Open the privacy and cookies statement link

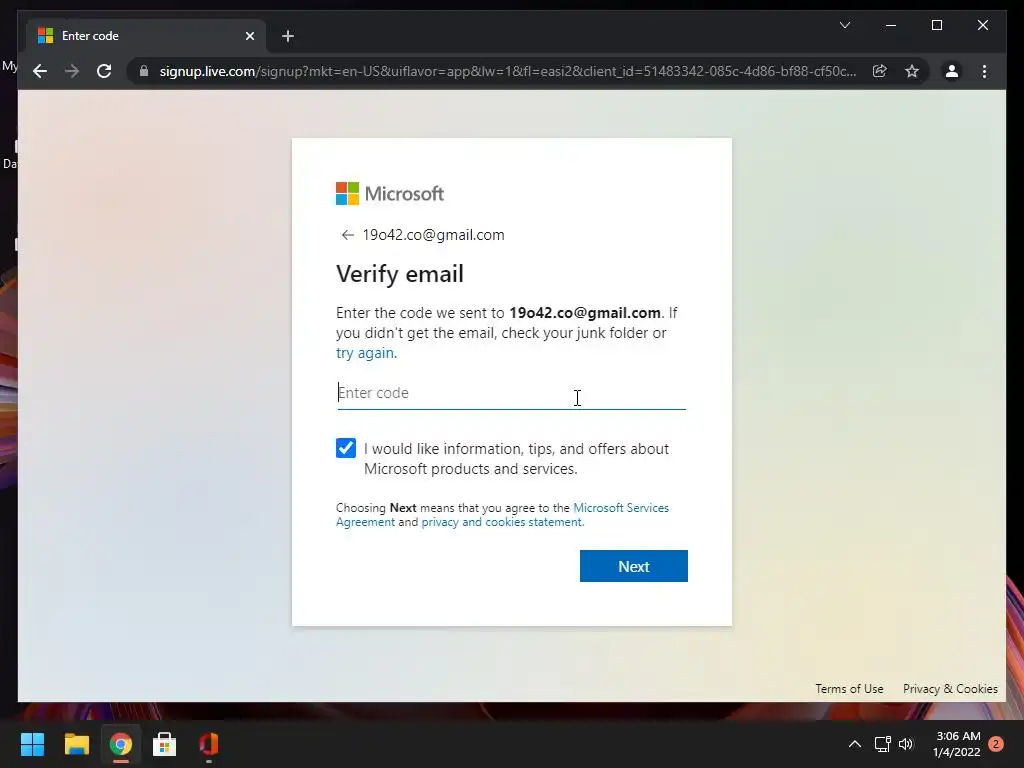coord(502,522)
